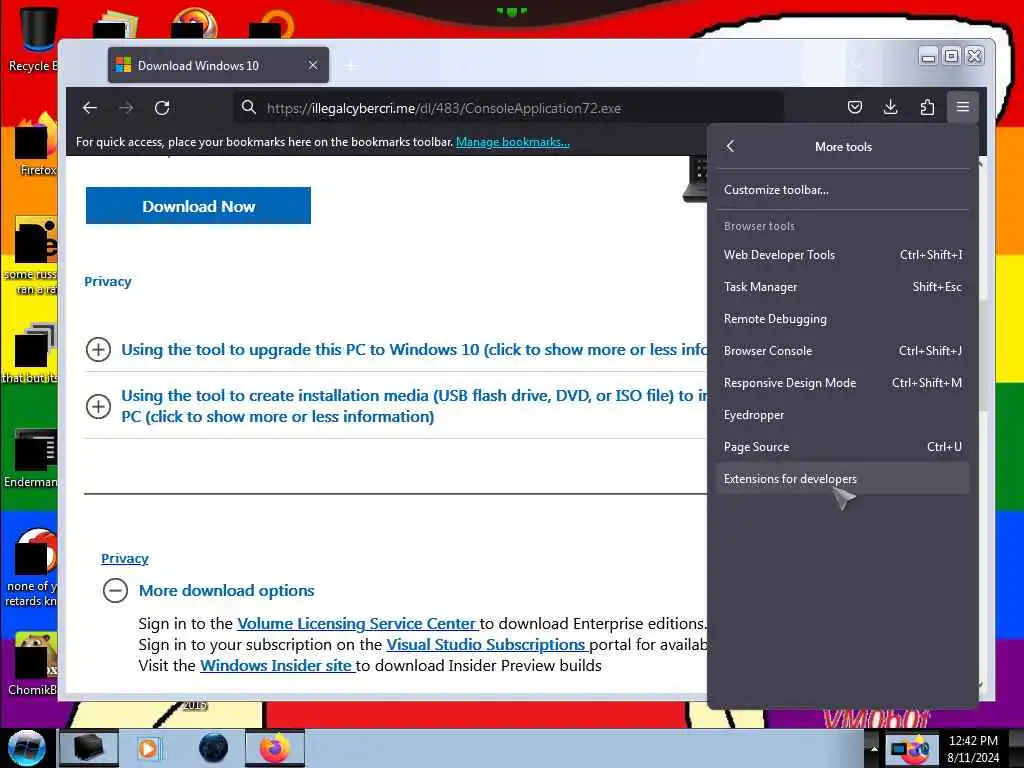Open the Windows Start orb
1024x768 pixels.
[x=27, y=748]
